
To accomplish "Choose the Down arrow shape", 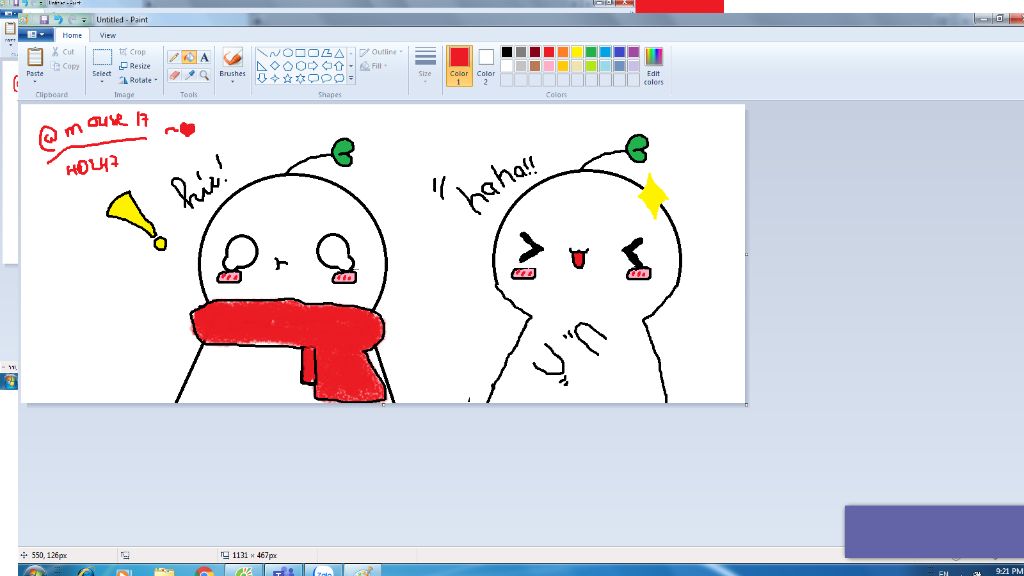I will [x=262, y=78].
